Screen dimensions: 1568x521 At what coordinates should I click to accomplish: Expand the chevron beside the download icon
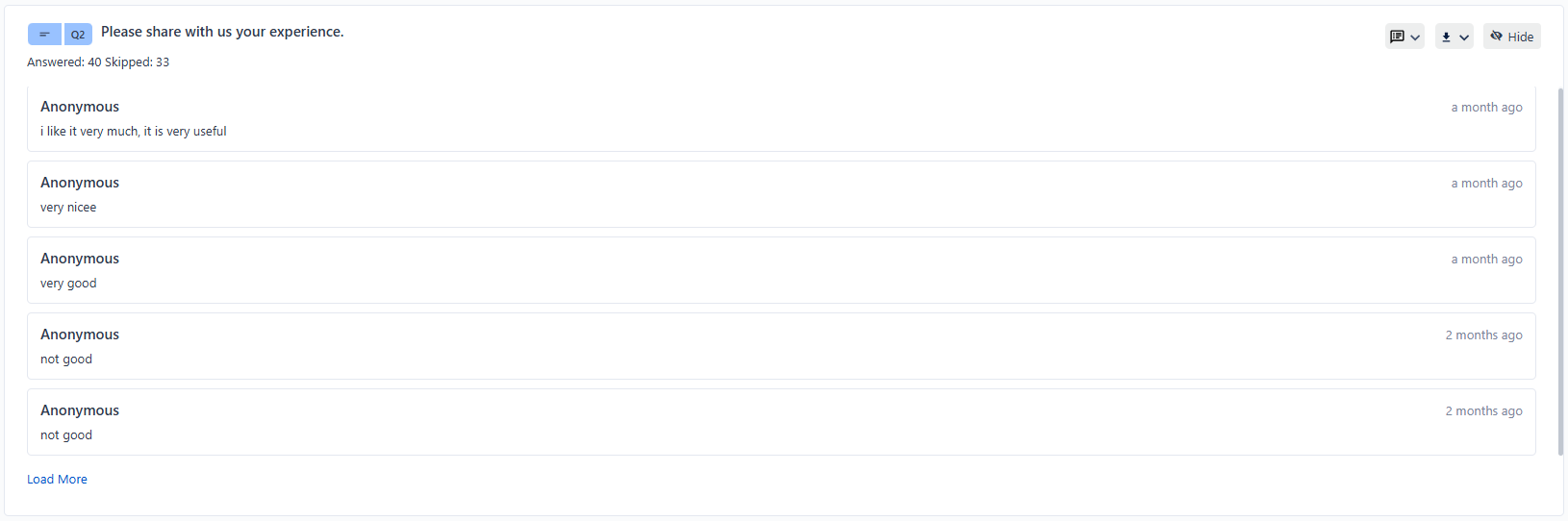[1464, 37]
